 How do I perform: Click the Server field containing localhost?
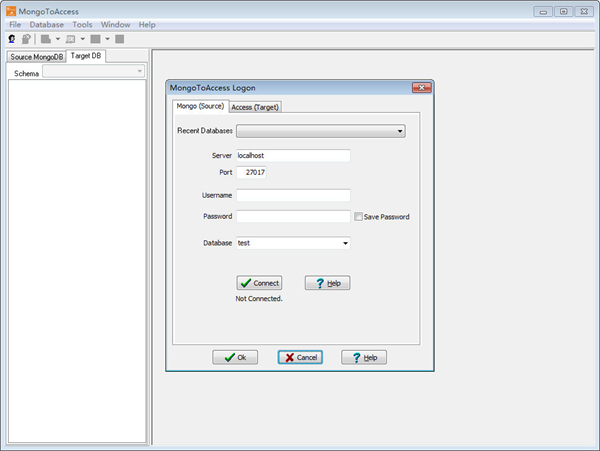(x=293, y=155)
